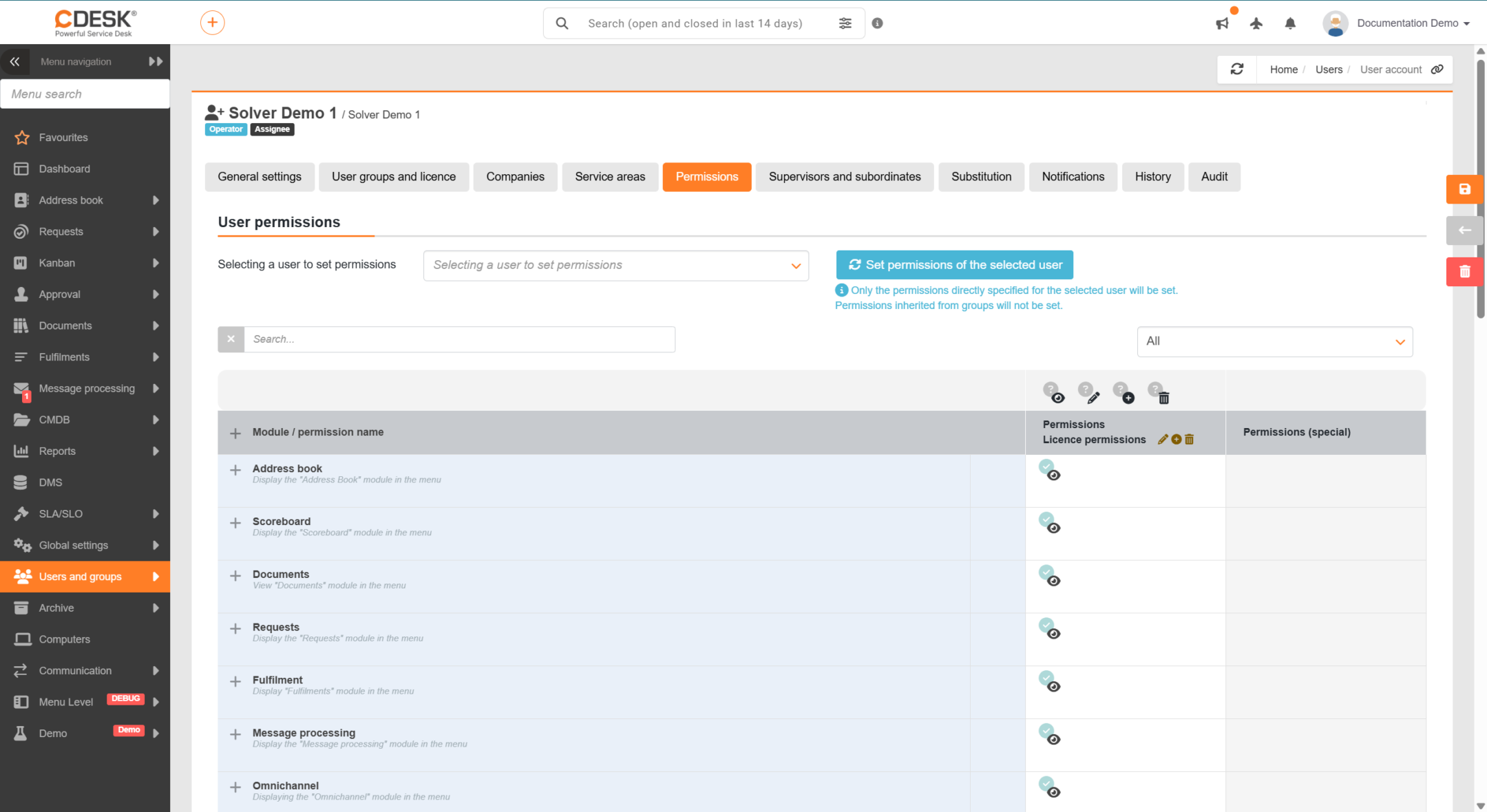Screen dimensions: 1487x812
Task: Switch to the General settings tab
Action: point(260,177)
